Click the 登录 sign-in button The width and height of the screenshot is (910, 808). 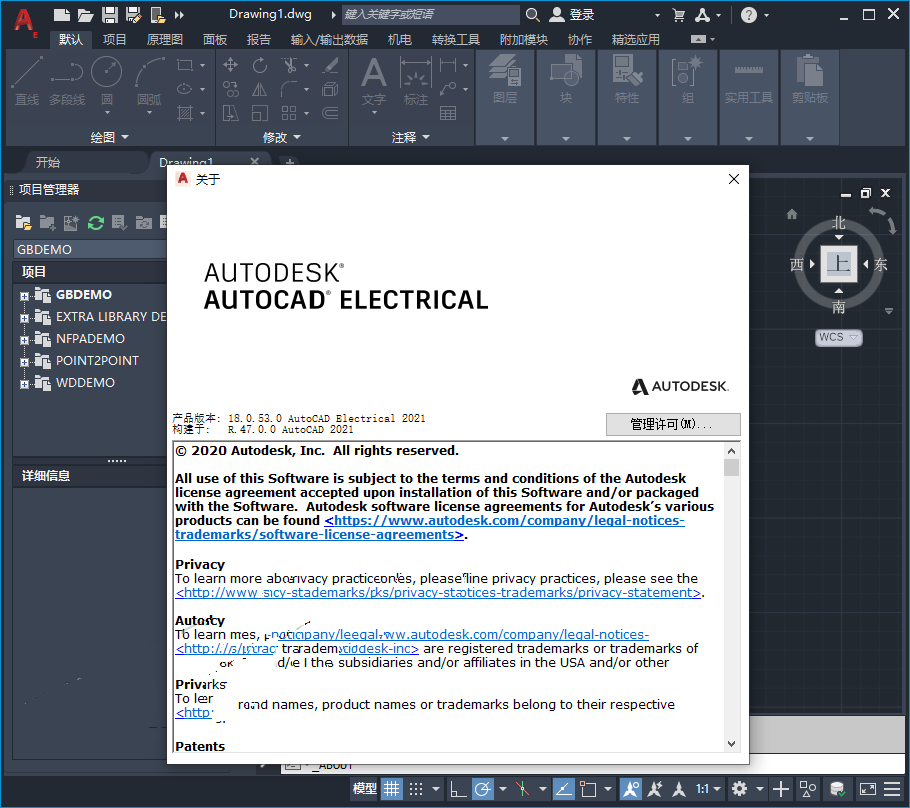point(572,15)
